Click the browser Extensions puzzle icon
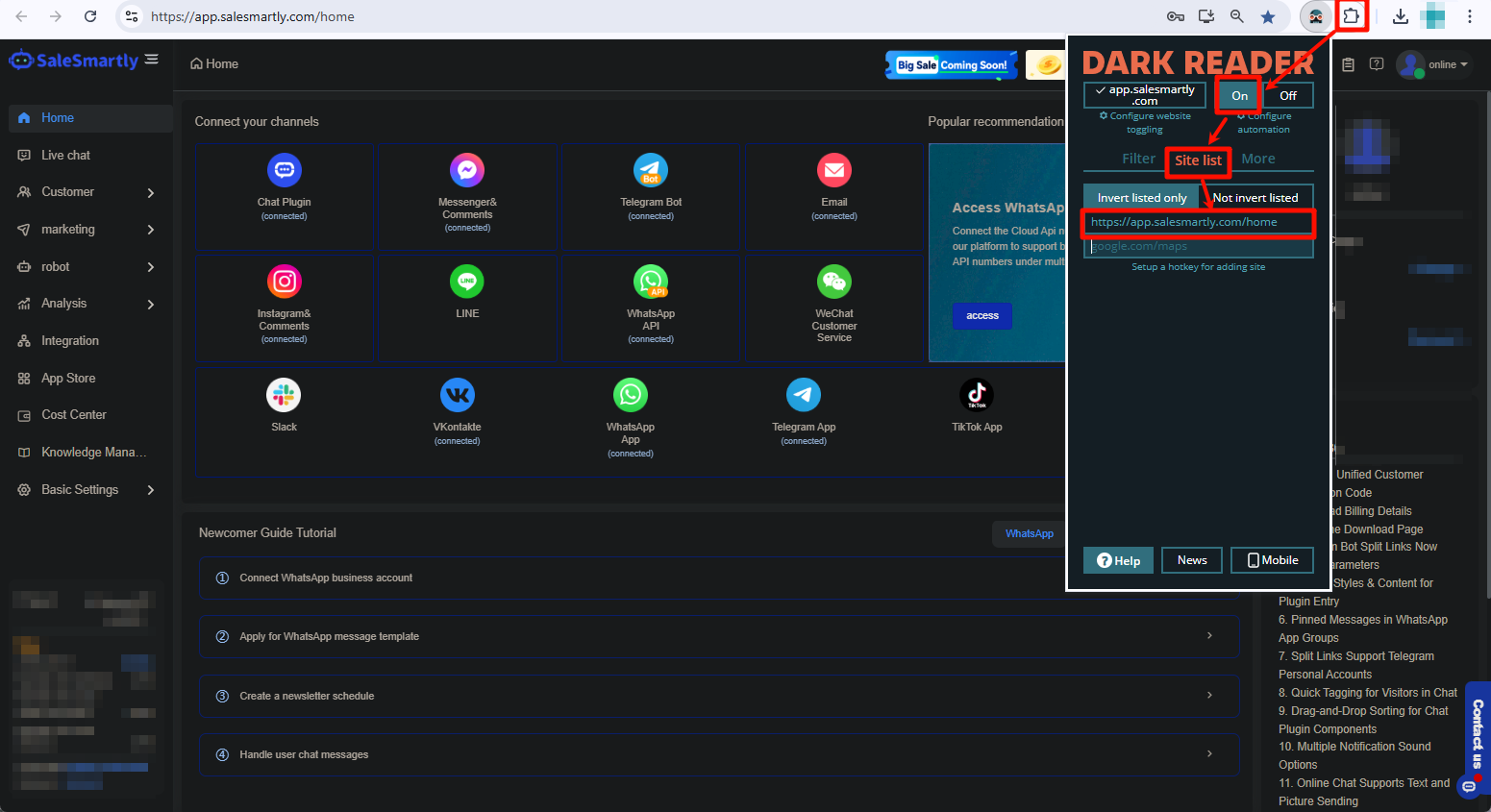1491x812 pixels. tap(1353, 15)
